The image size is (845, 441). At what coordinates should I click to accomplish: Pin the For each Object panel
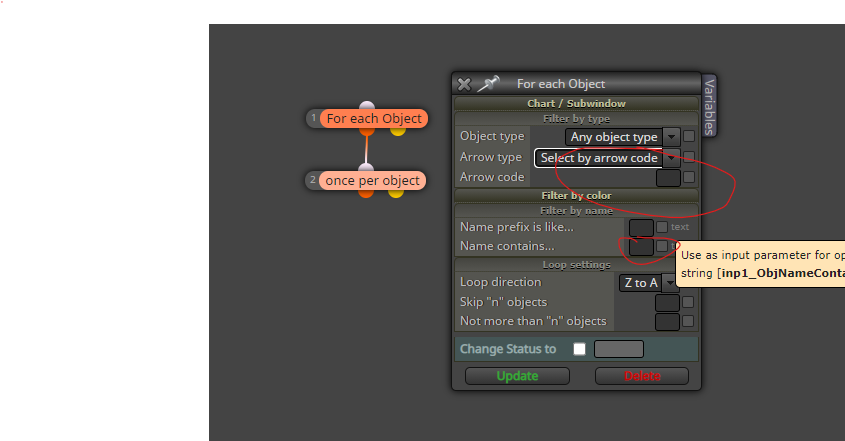pos(488,84)
